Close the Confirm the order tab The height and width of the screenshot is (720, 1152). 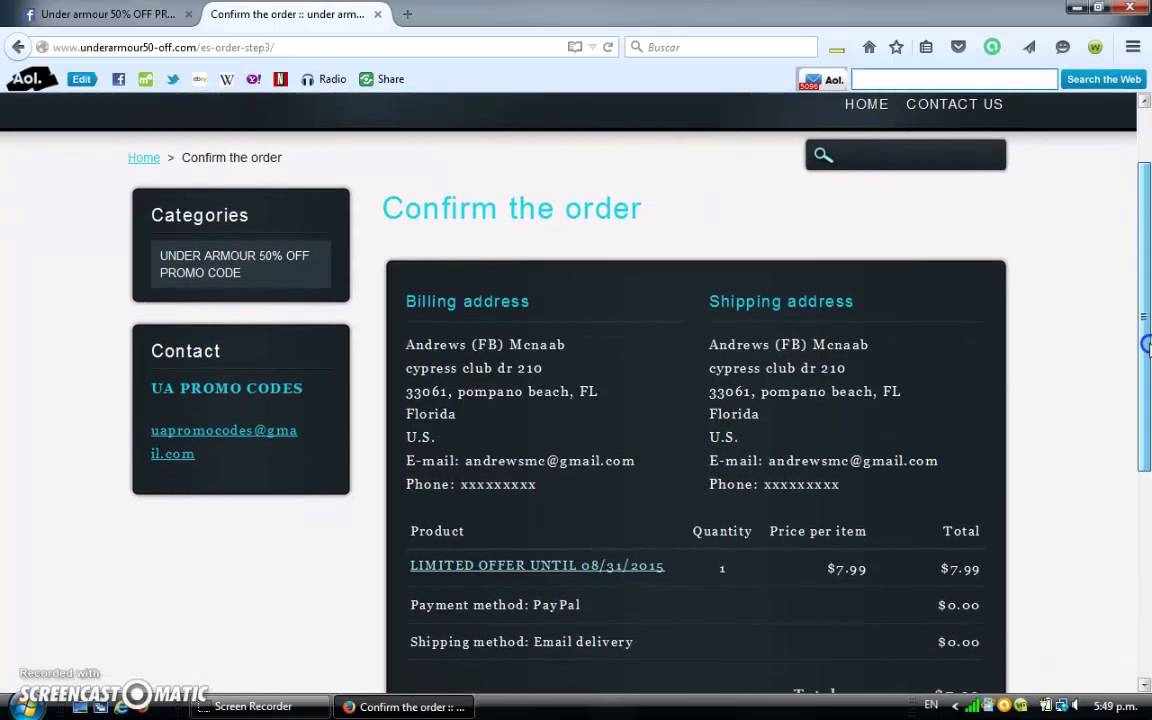[378, 14]
